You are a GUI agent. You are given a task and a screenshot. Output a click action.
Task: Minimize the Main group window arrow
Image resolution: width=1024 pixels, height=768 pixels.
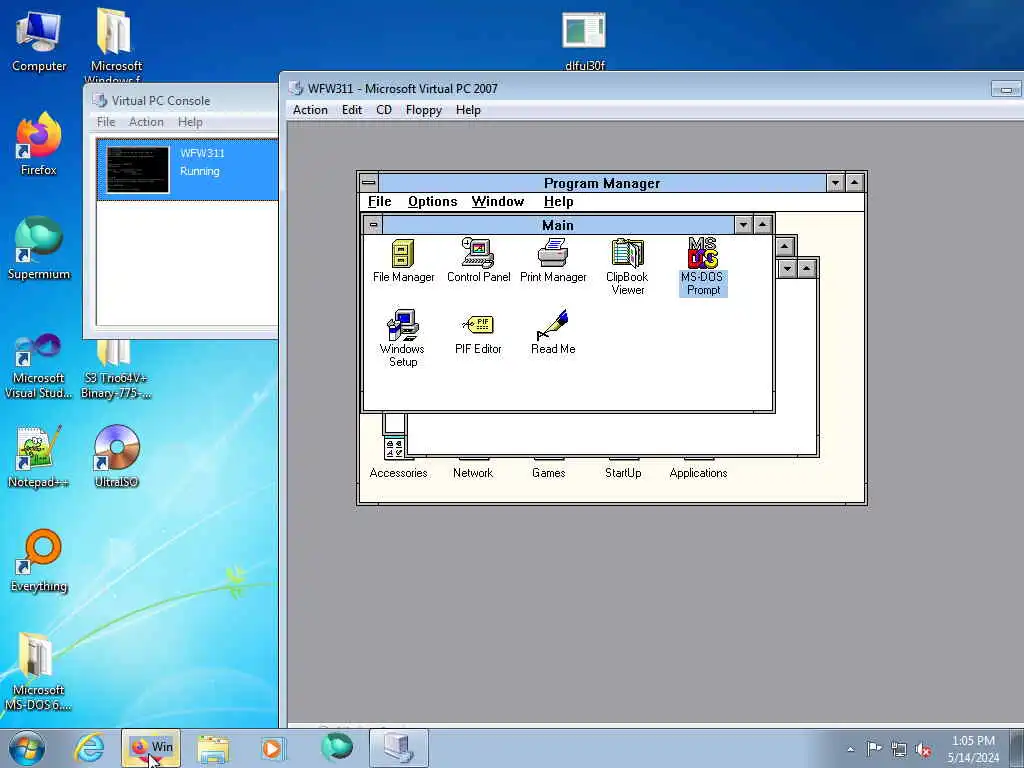tap(743, 225)
